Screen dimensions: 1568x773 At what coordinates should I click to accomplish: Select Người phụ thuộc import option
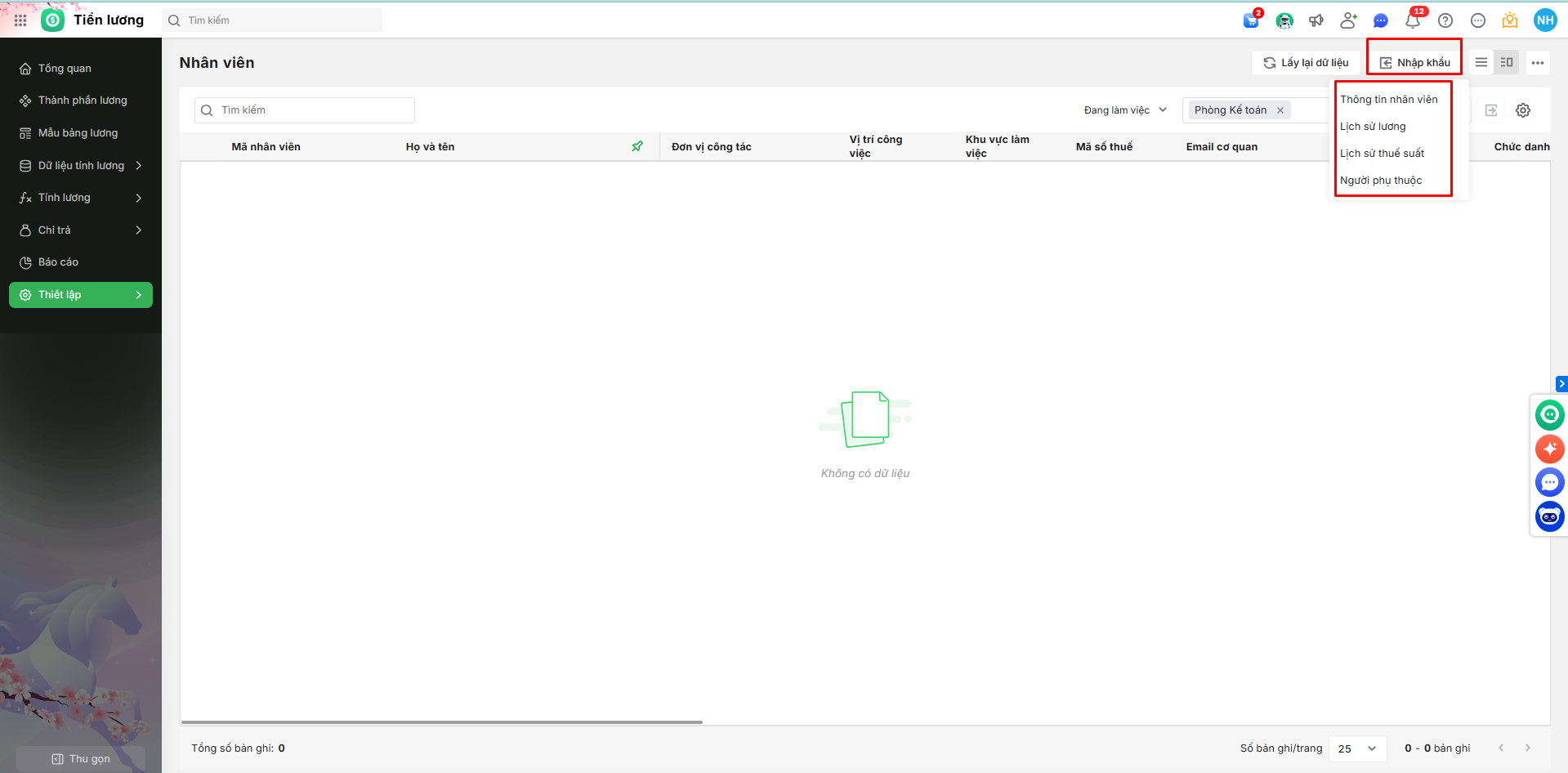coord(1381,181)
